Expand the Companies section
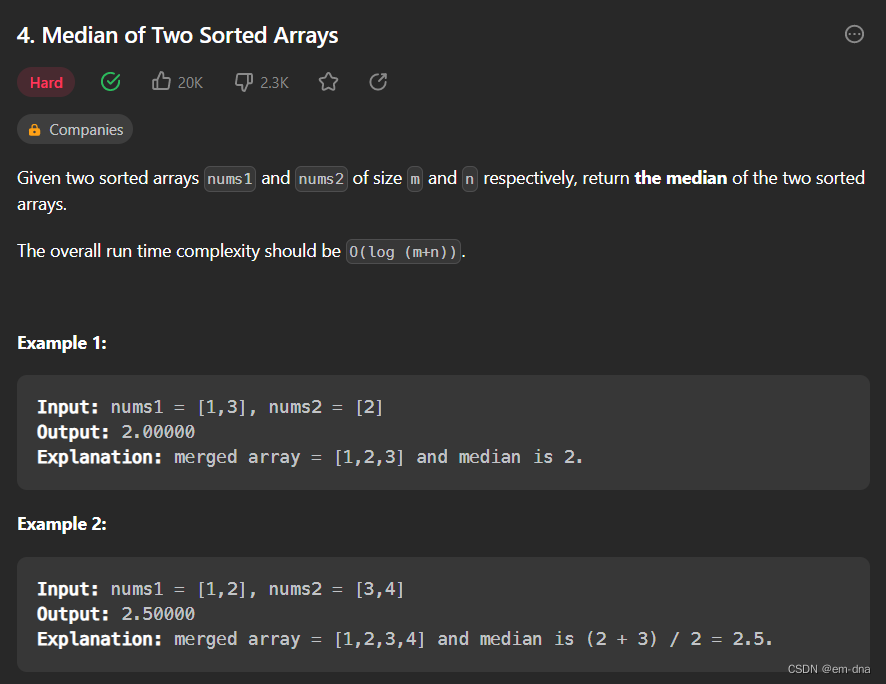 [74, 129]
